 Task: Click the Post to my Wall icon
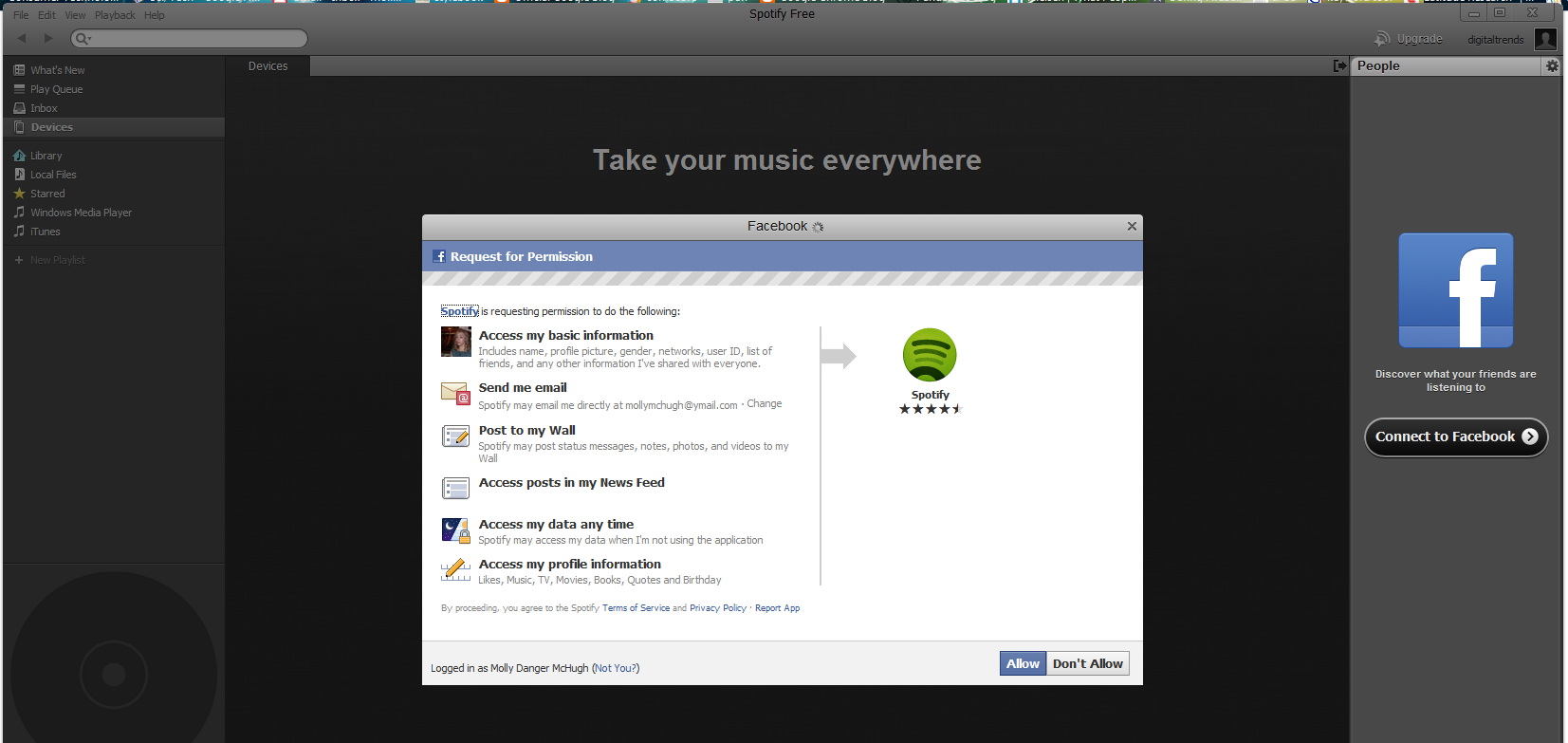[x=455, y=437]
